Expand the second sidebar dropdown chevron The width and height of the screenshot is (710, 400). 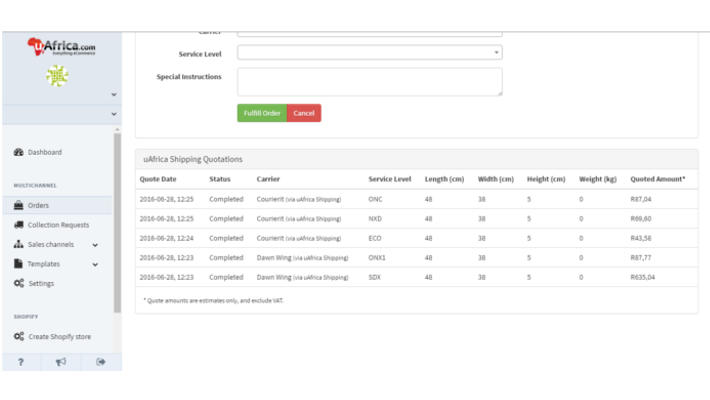(x=114, y=114)
